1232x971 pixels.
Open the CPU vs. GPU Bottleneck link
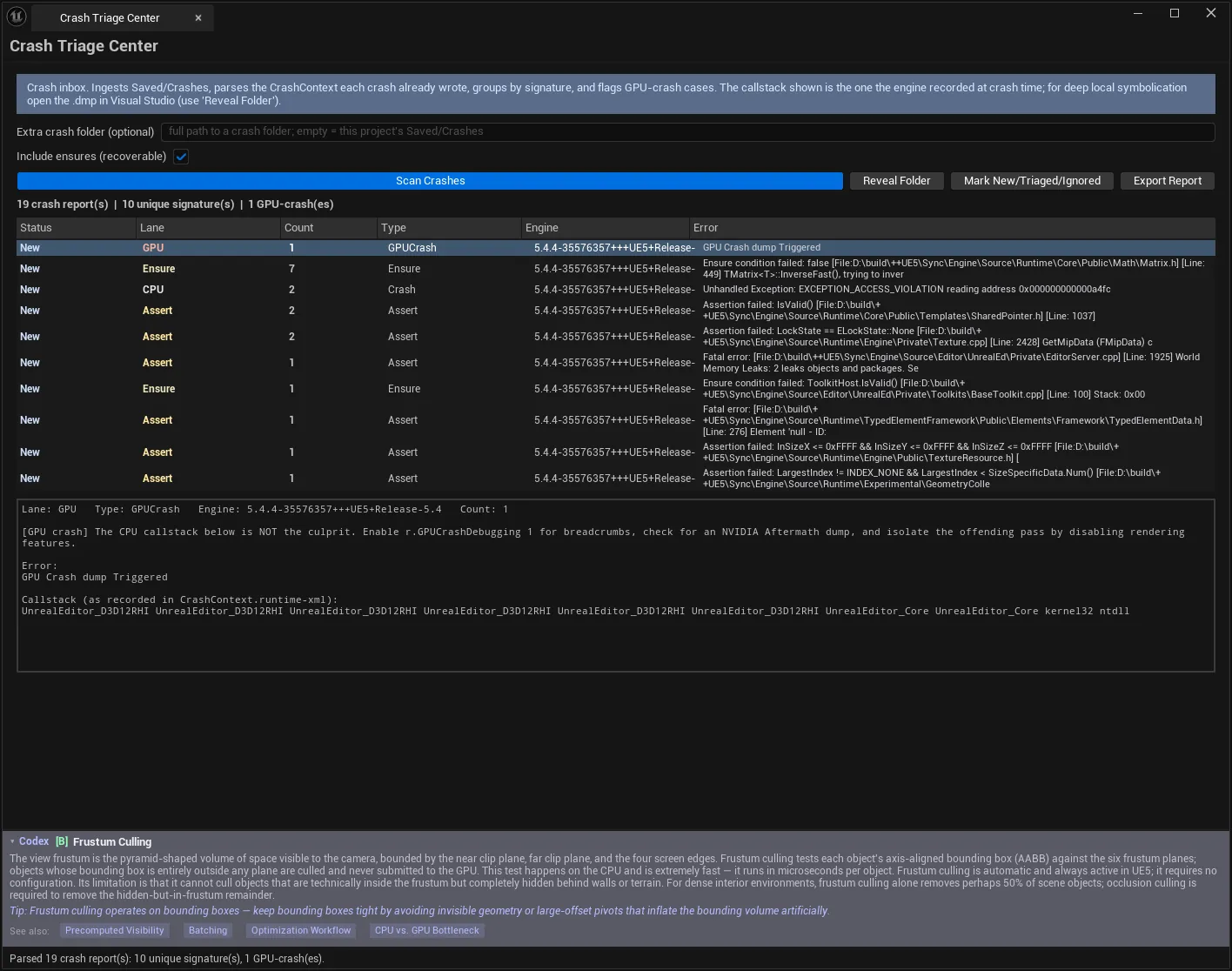coord(426,931)
